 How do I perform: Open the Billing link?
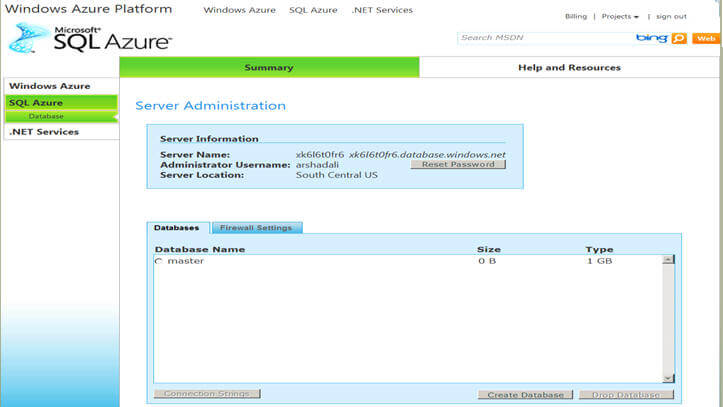click(576, 17)
